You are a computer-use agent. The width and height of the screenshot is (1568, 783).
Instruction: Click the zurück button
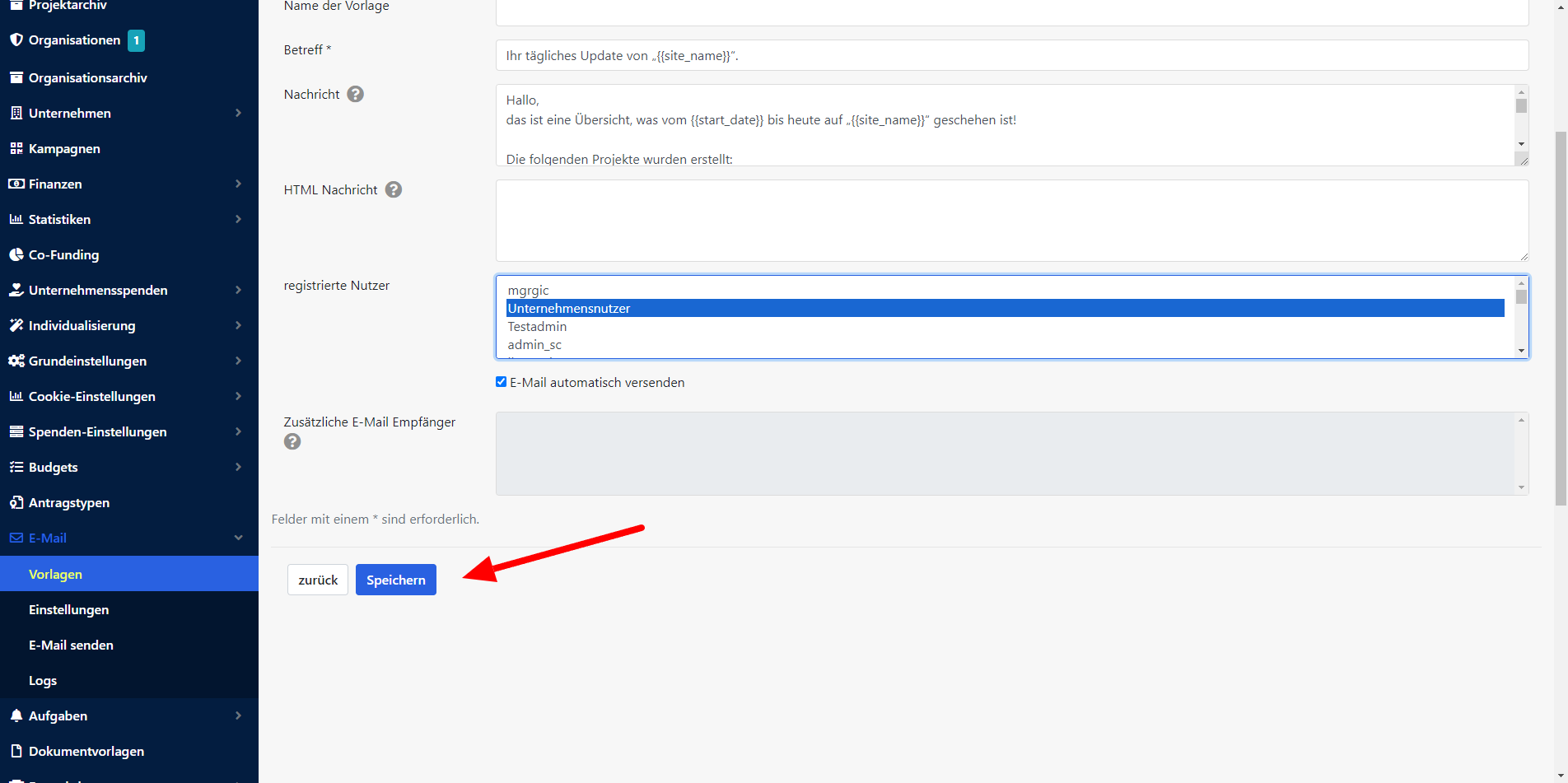(318, 580)
